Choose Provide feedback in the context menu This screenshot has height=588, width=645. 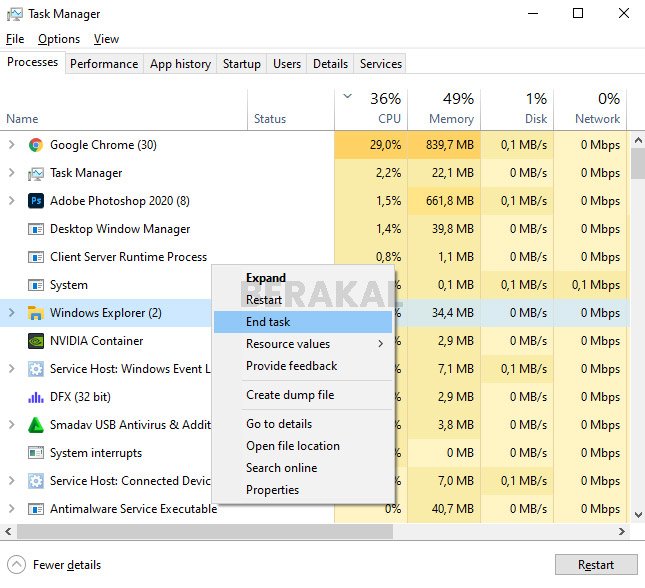[x=303, y=366]
